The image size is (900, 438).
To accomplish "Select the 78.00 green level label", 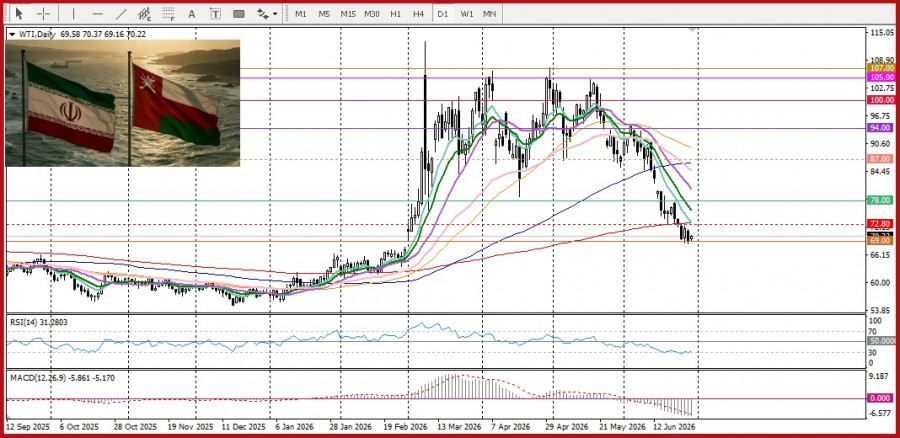I will coord(882,200).
